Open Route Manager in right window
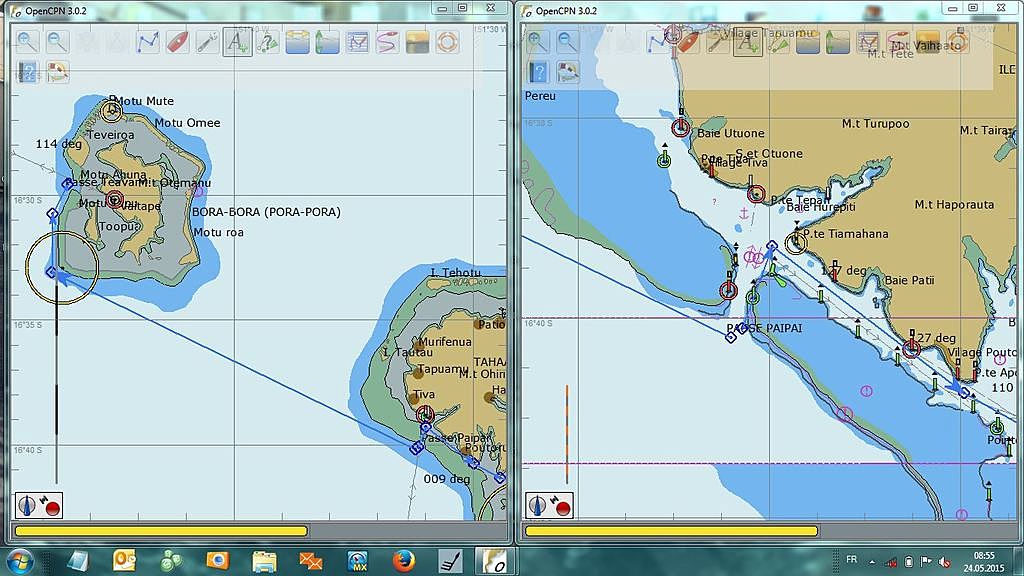The width and height of the screenshot is (1024, 576). tap(869, 42)
